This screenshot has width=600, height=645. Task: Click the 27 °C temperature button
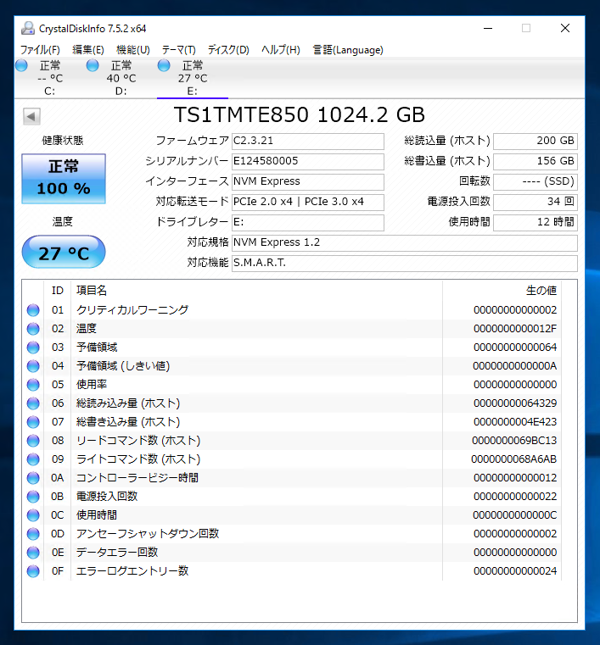click(63, 252)
